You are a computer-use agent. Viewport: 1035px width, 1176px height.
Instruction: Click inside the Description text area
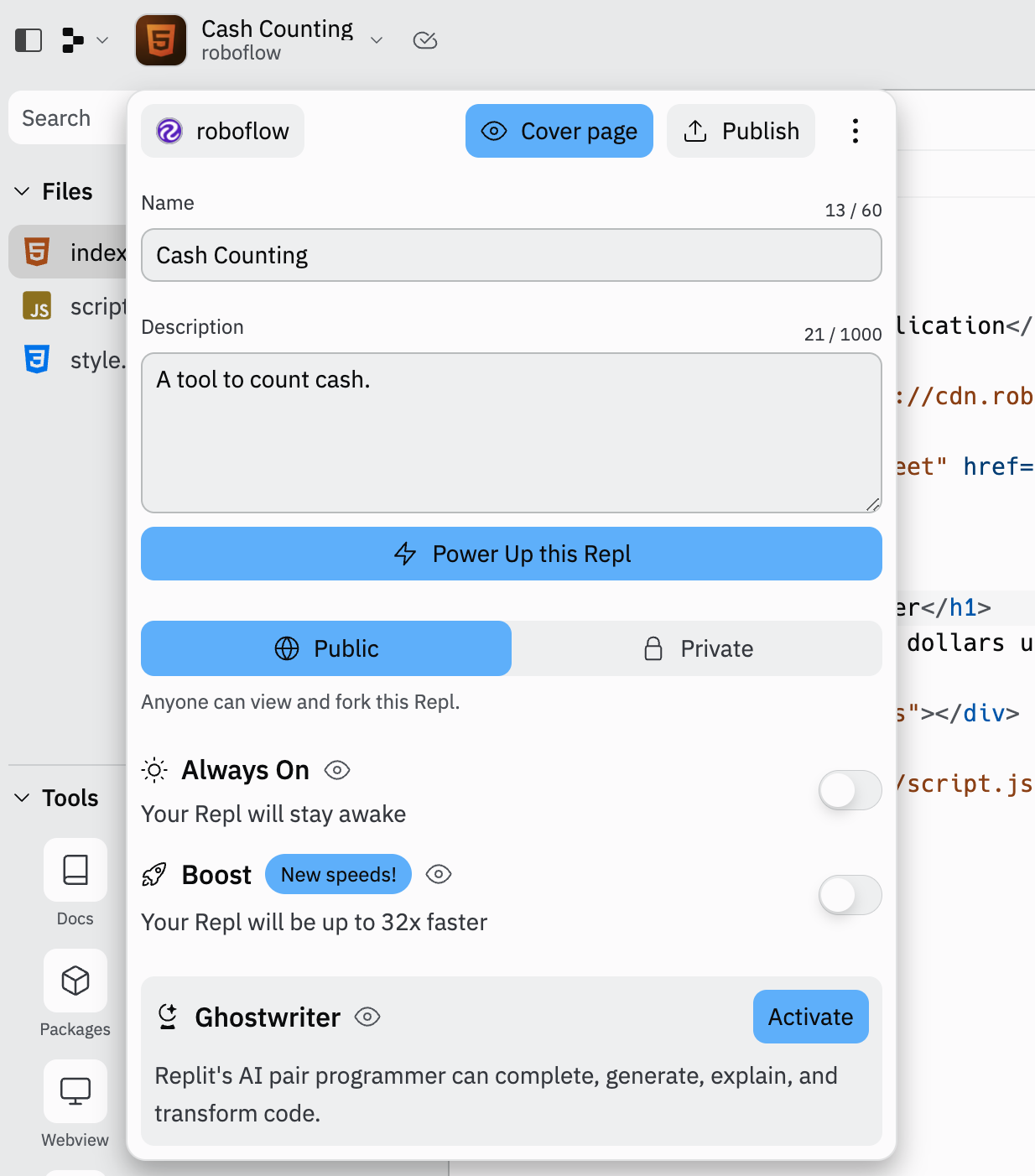pos(512,433)
